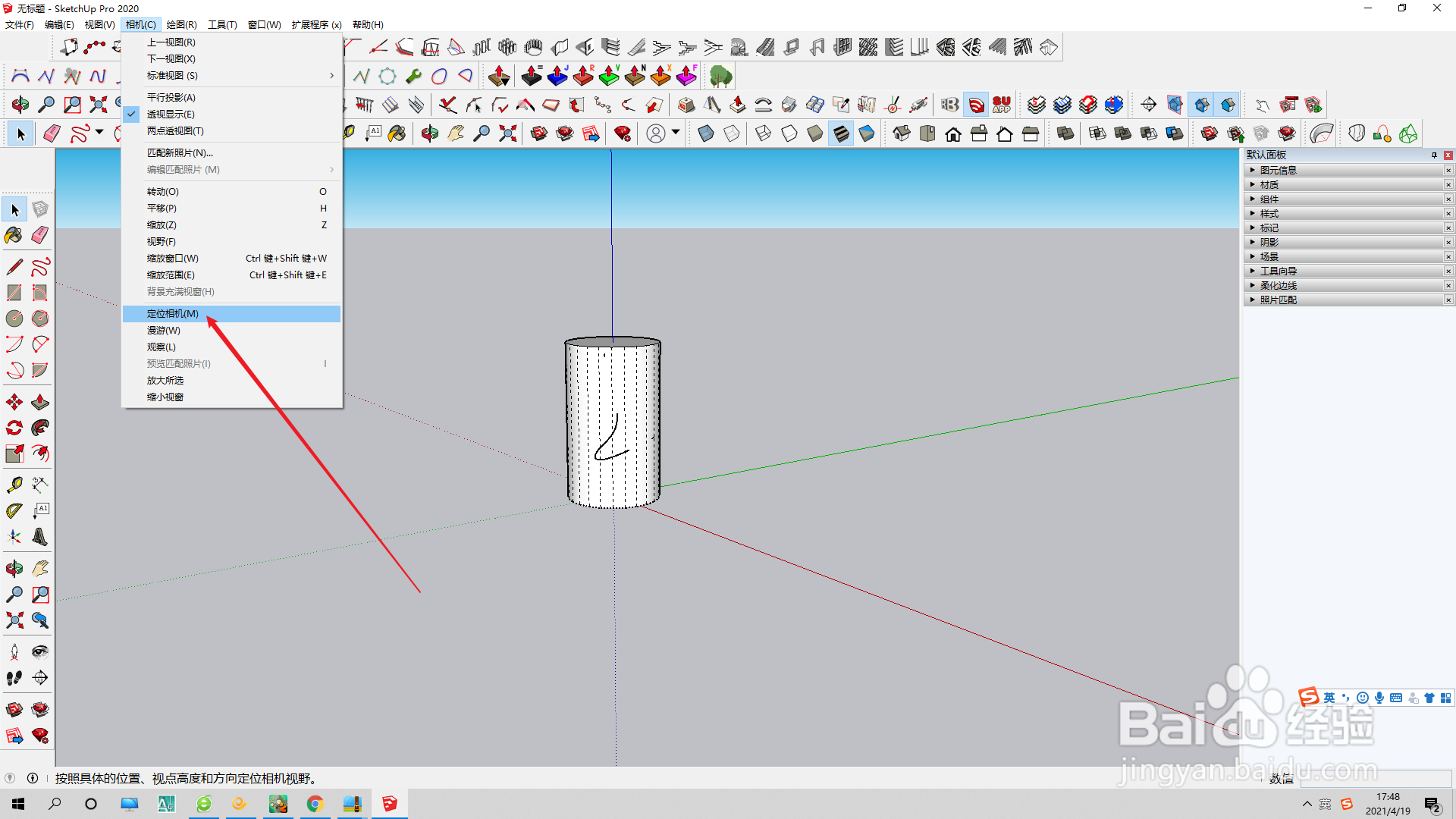Screen dimensions: 1456x819
Task: Enable 平行投影 camera mode
Action: (171, 98)
